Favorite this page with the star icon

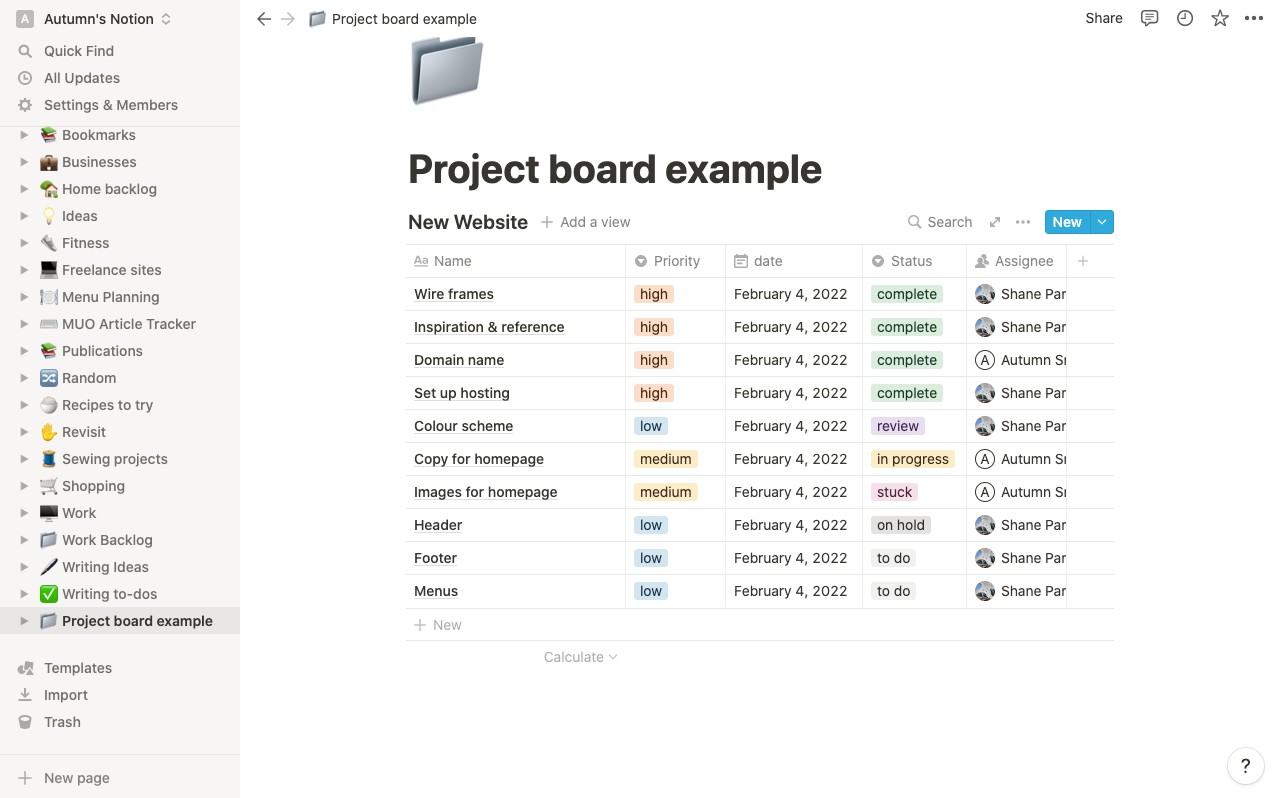click(x=1220, y=18)
